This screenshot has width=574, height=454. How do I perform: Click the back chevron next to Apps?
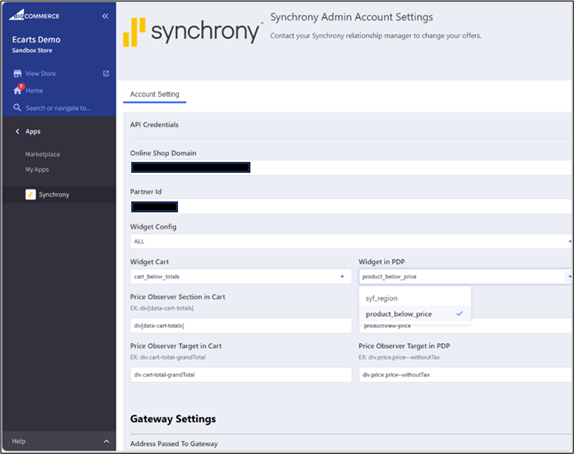coord(17,131)
